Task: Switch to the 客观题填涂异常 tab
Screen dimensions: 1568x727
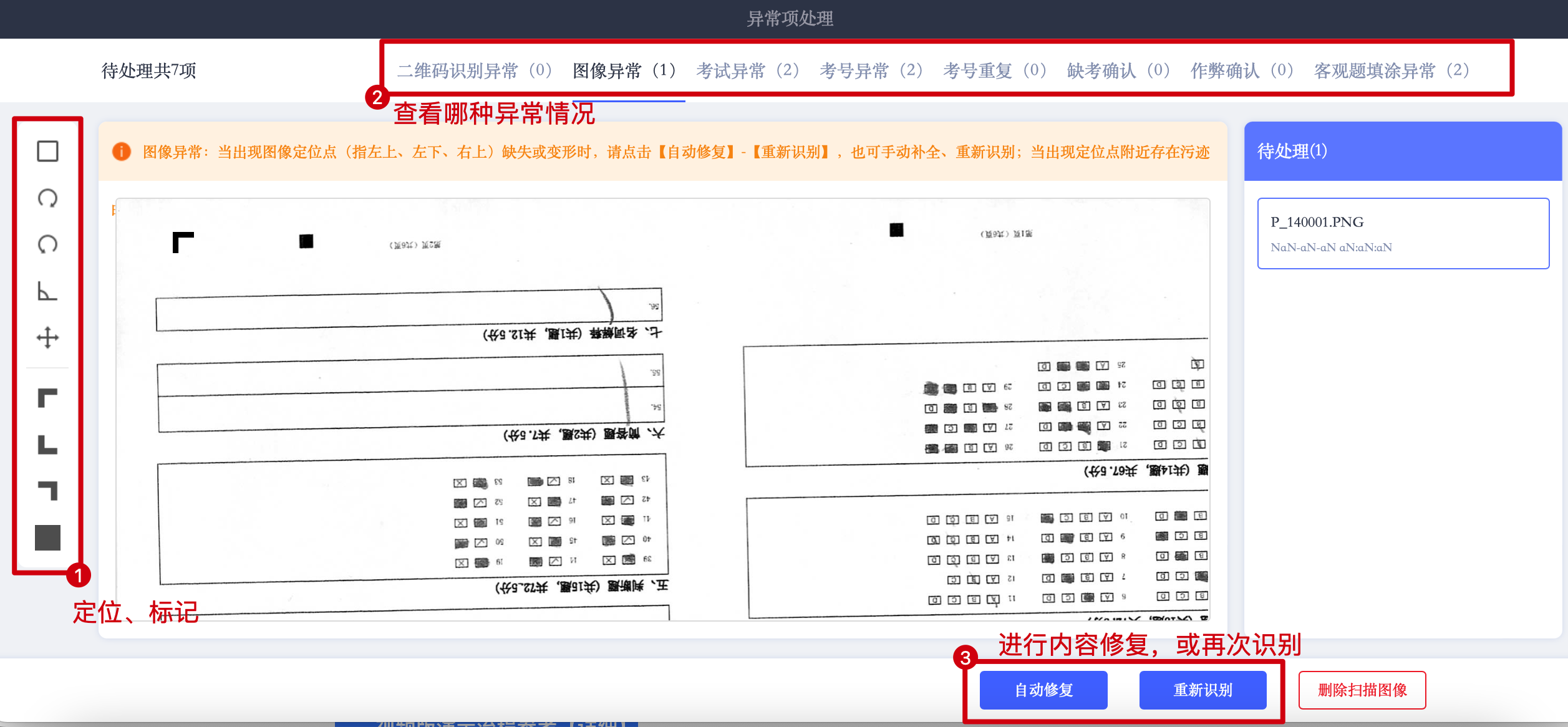Action: [x=1391, y=70]
